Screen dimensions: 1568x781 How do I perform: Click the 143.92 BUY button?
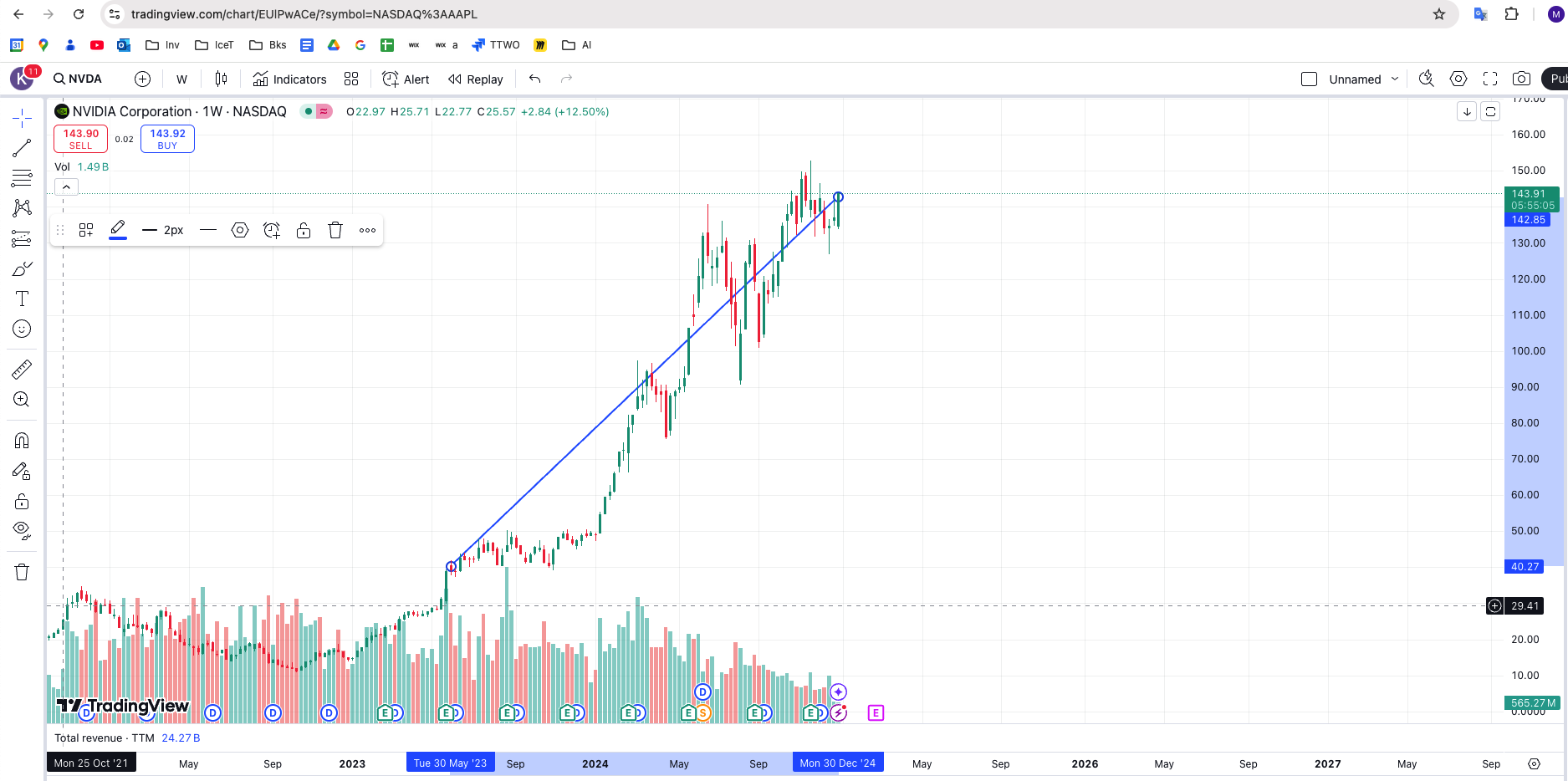click(167, 139)
